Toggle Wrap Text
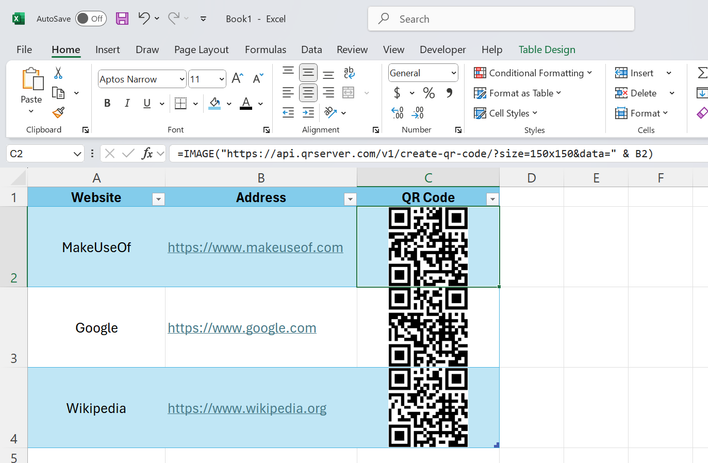708x463 pixels. click(349, 73)
